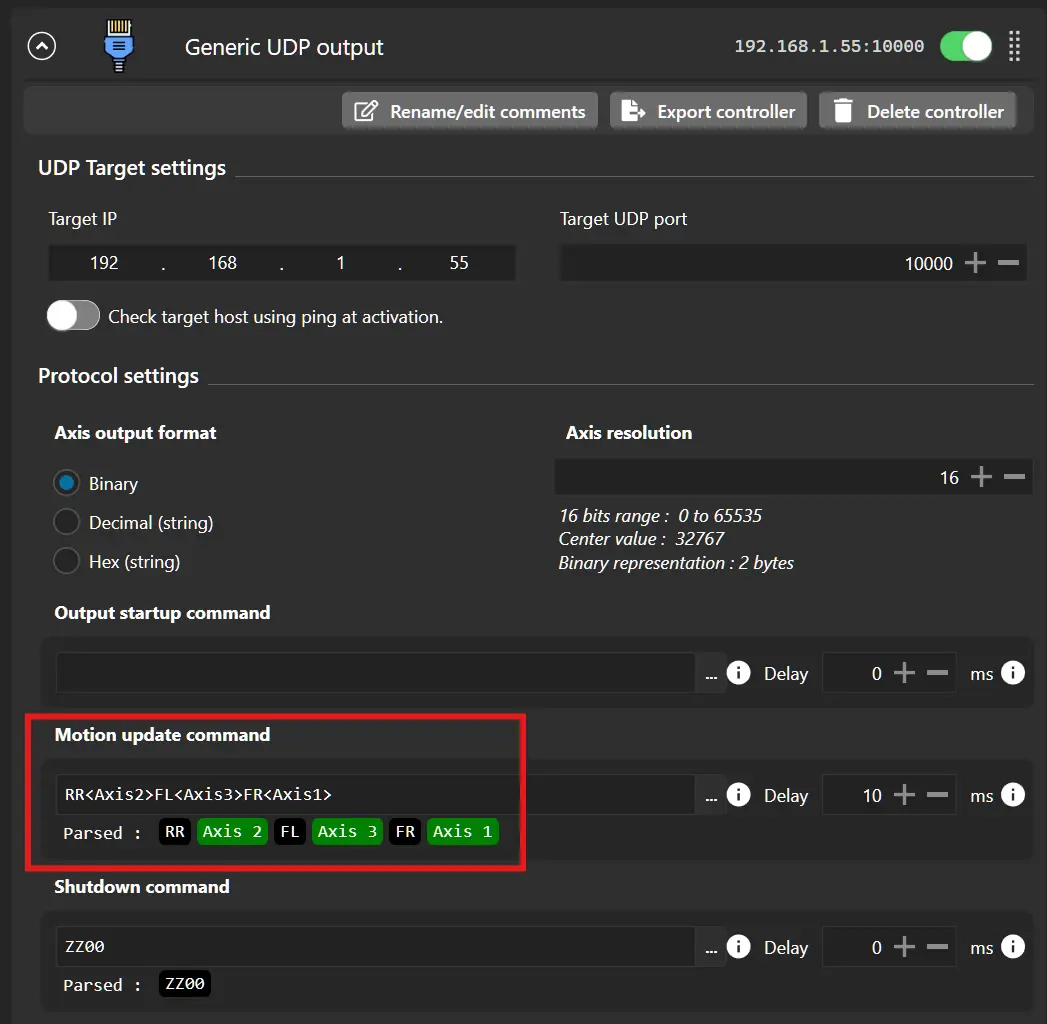Click the Axis resolution value 16
The width and height of the screenshot is (1047, 1024).
click(949, 478)
